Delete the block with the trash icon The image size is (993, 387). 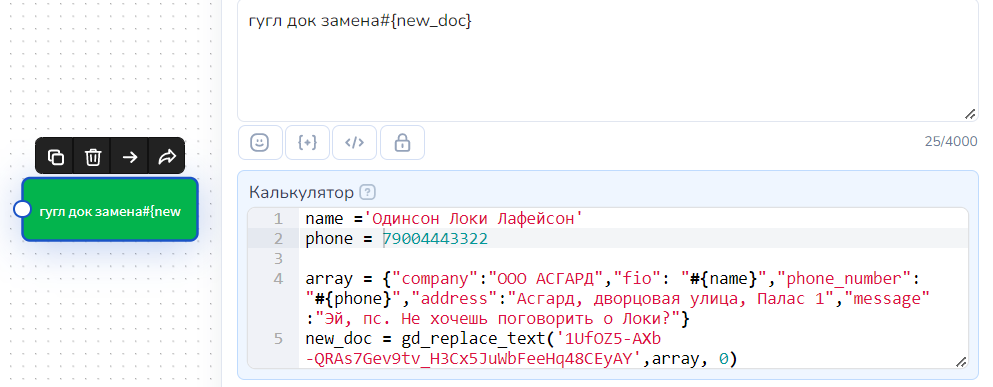(93, 156)
